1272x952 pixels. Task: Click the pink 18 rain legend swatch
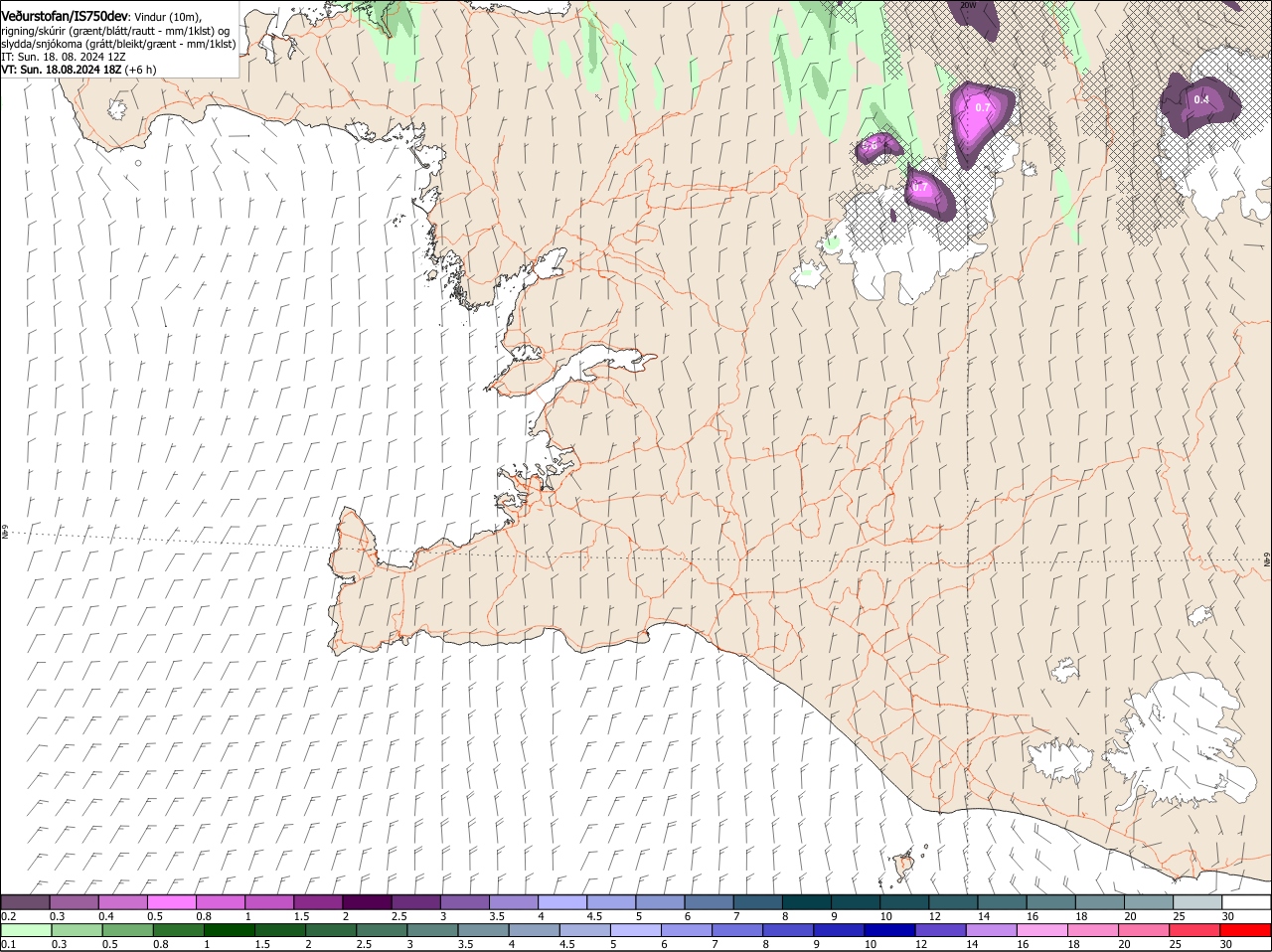1093,931
